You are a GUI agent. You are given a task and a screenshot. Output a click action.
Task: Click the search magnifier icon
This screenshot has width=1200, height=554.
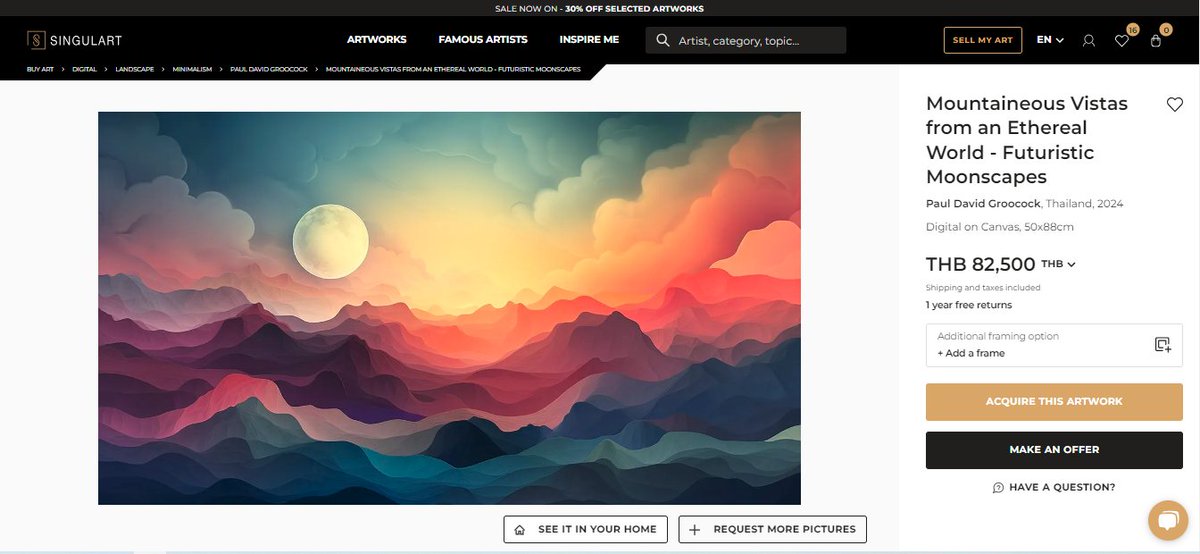pos(662,41)
